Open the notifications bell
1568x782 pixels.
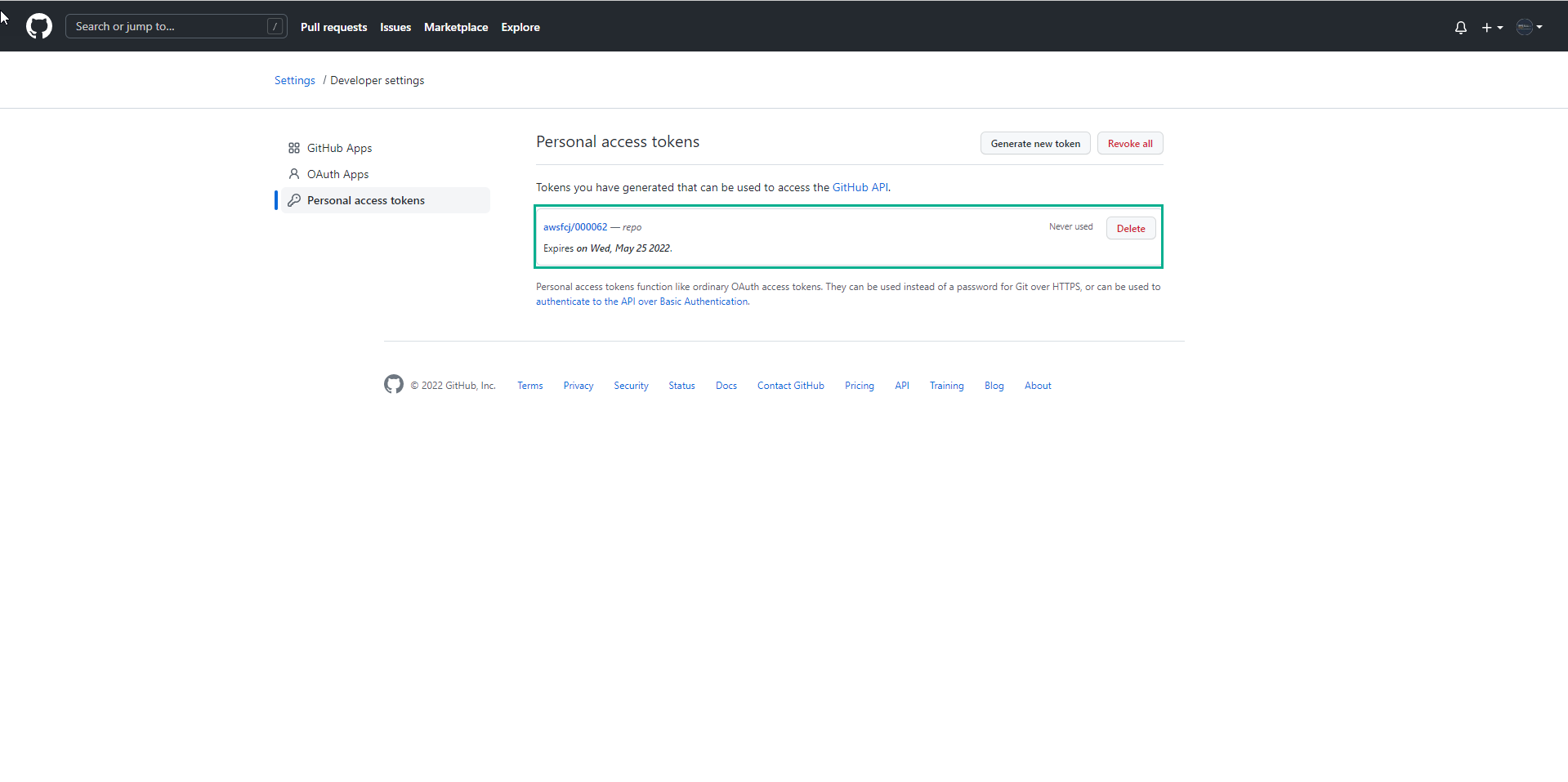(x=1461, y=27)
